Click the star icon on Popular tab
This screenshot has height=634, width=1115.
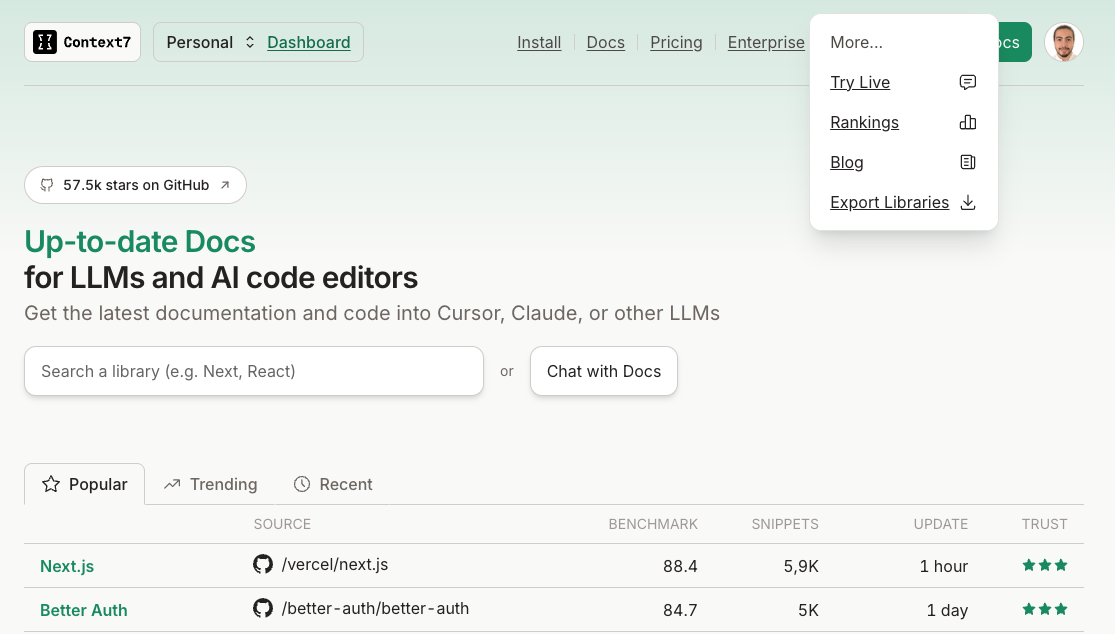click(51, 484)
